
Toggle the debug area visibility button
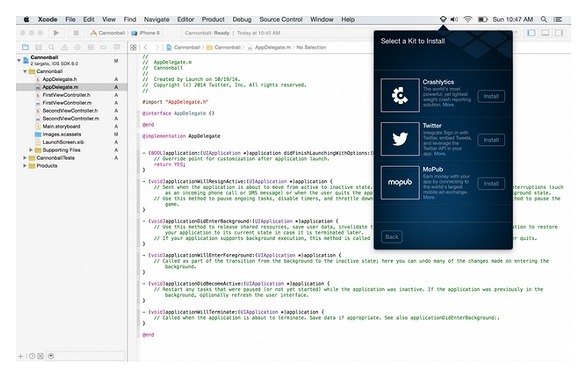(545, 33)
